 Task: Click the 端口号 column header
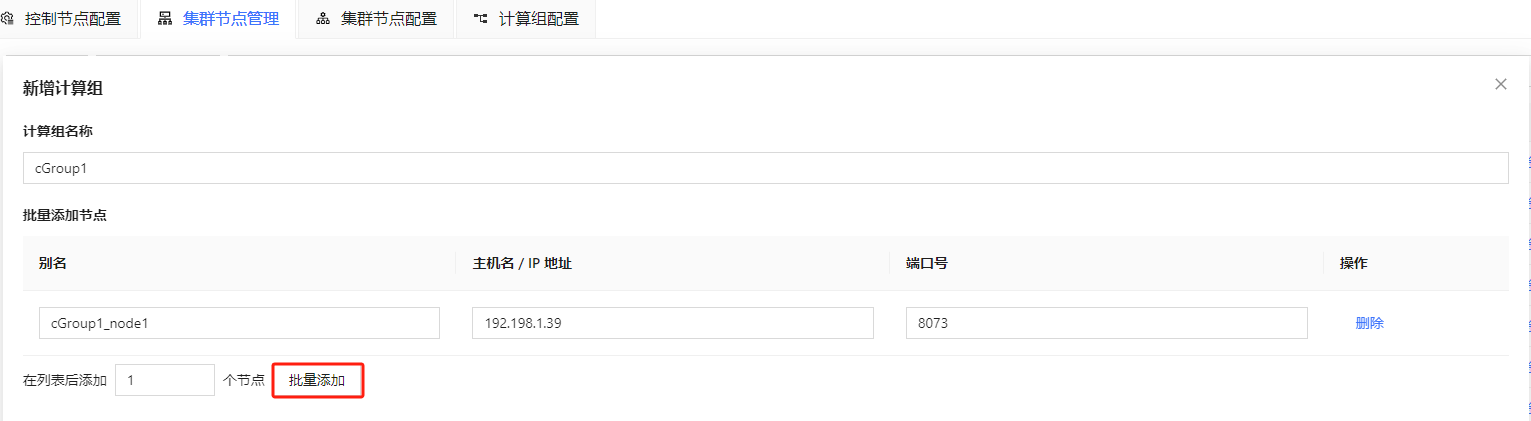pos(926,263)
